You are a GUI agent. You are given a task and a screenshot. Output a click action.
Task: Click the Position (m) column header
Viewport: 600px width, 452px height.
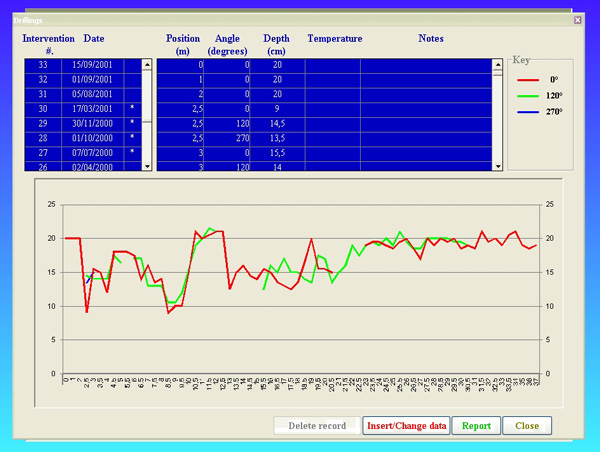point(183,44)
